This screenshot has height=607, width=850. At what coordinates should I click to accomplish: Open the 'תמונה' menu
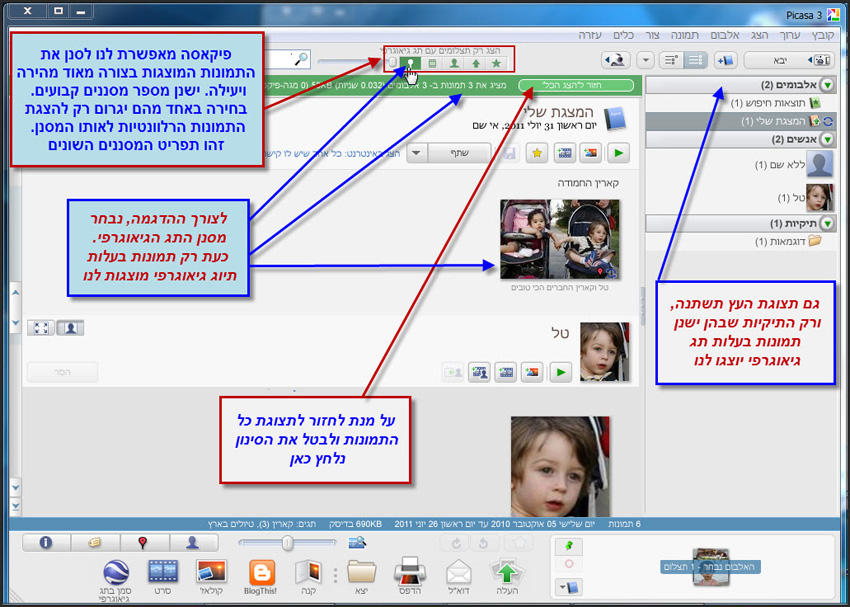(685, 35)
